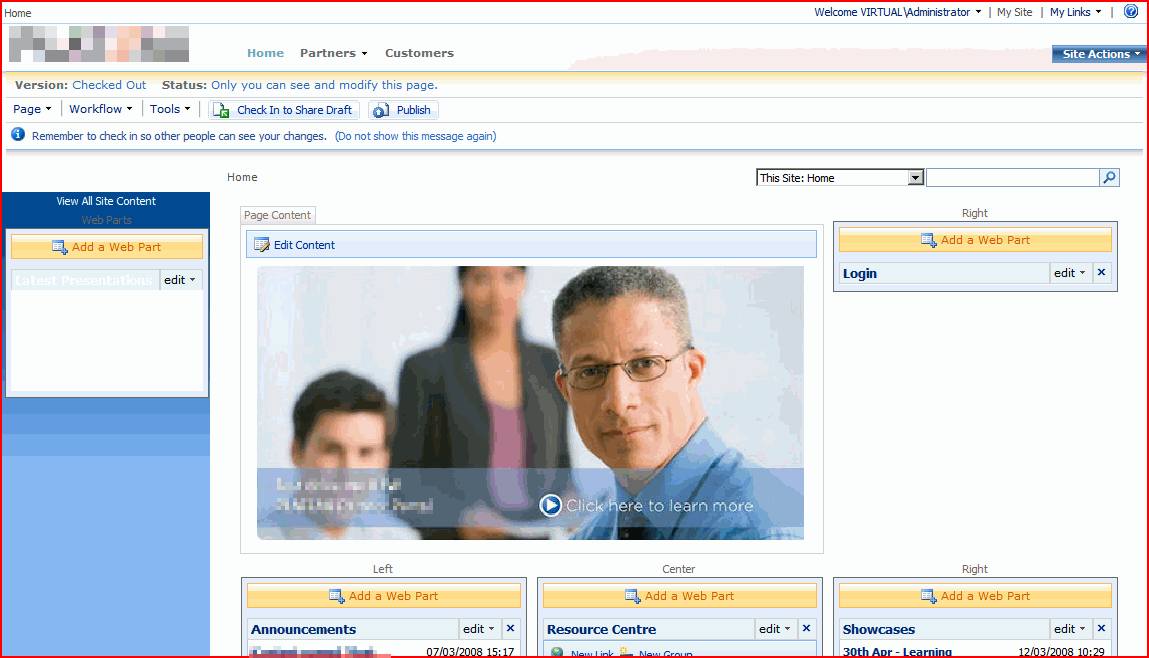Open the Site Actions dropdown
Screen dimensions: 1149x658
1098,54
